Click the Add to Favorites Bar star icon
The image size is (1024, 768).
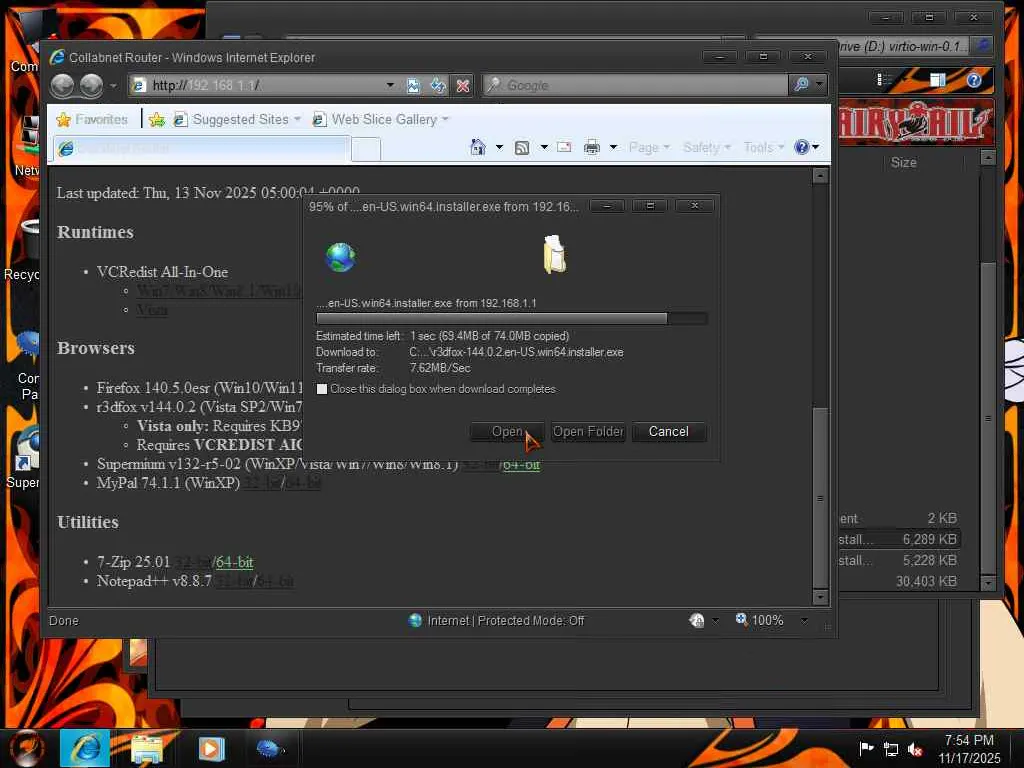click(x=157, y=120)
